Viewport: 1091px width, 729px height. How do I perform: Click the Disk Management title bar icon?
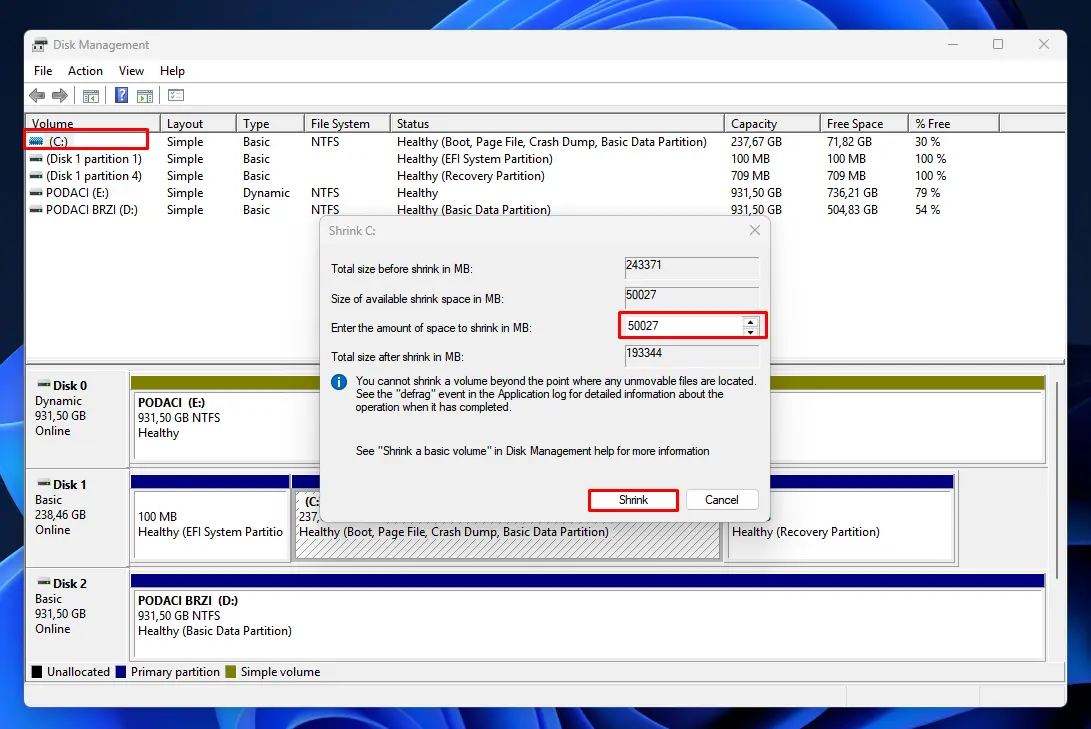point(40,45)
